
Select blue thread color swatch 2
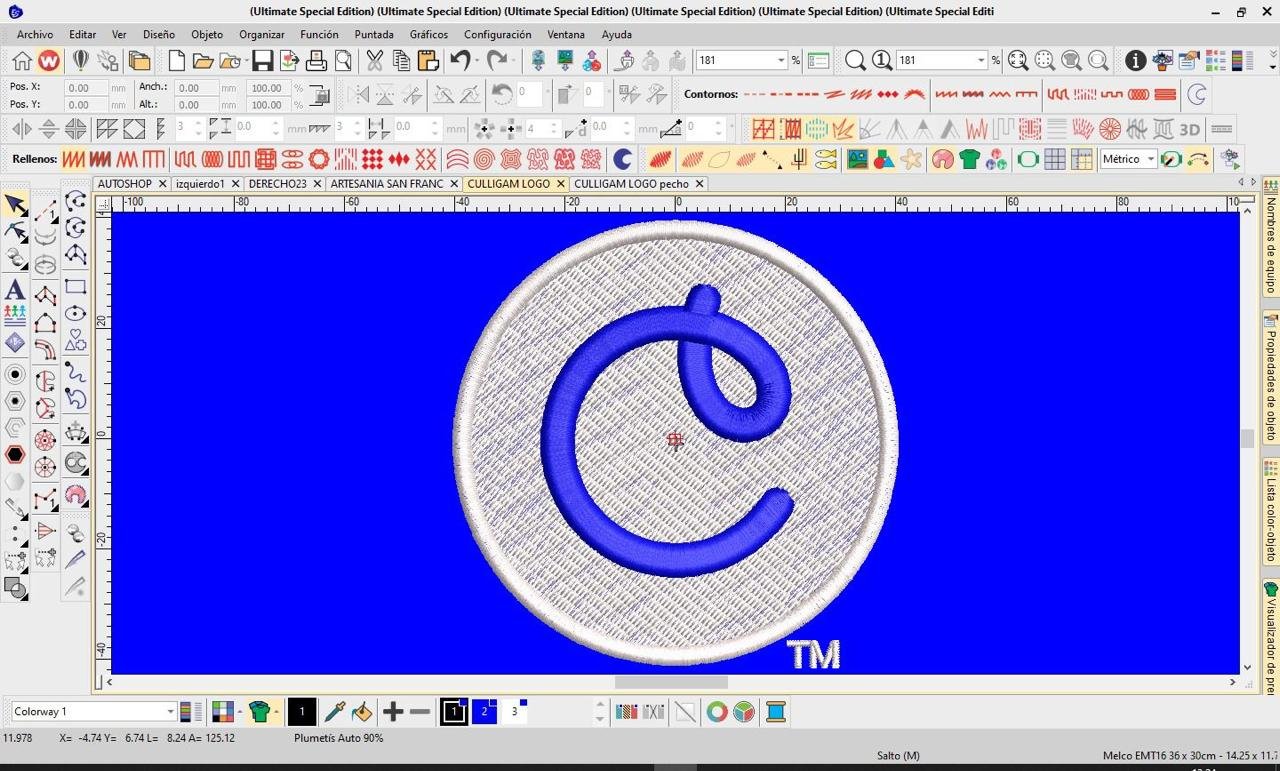(484, 712)
